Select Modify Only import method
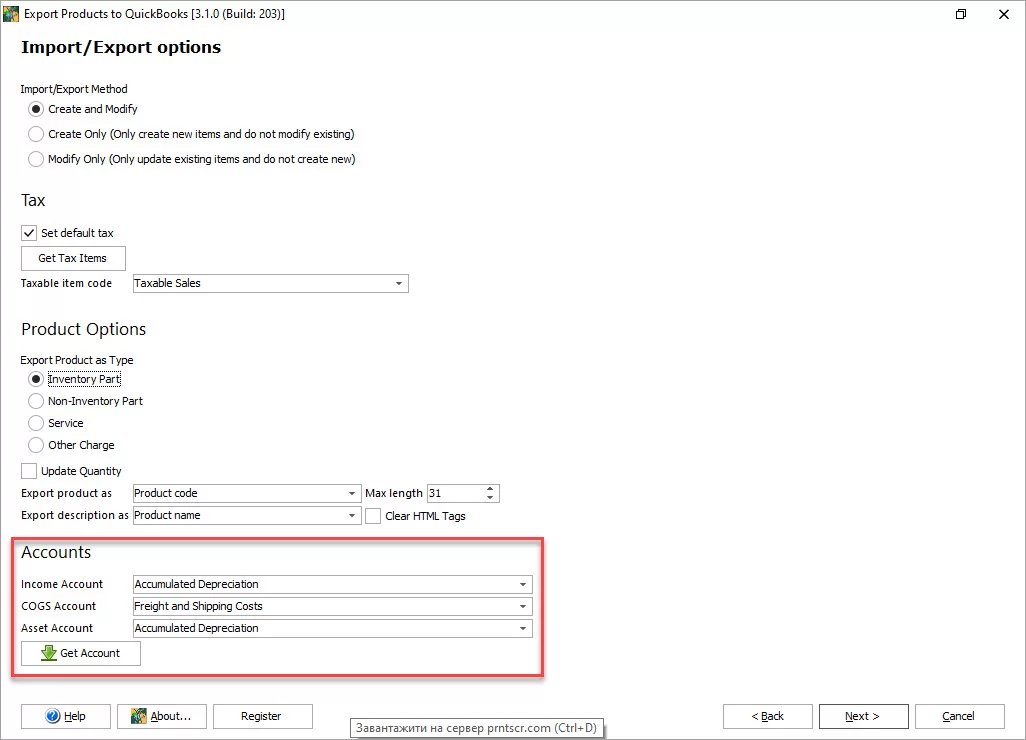The height and width of the screenshot is (740, 1026). coord(36,159)
